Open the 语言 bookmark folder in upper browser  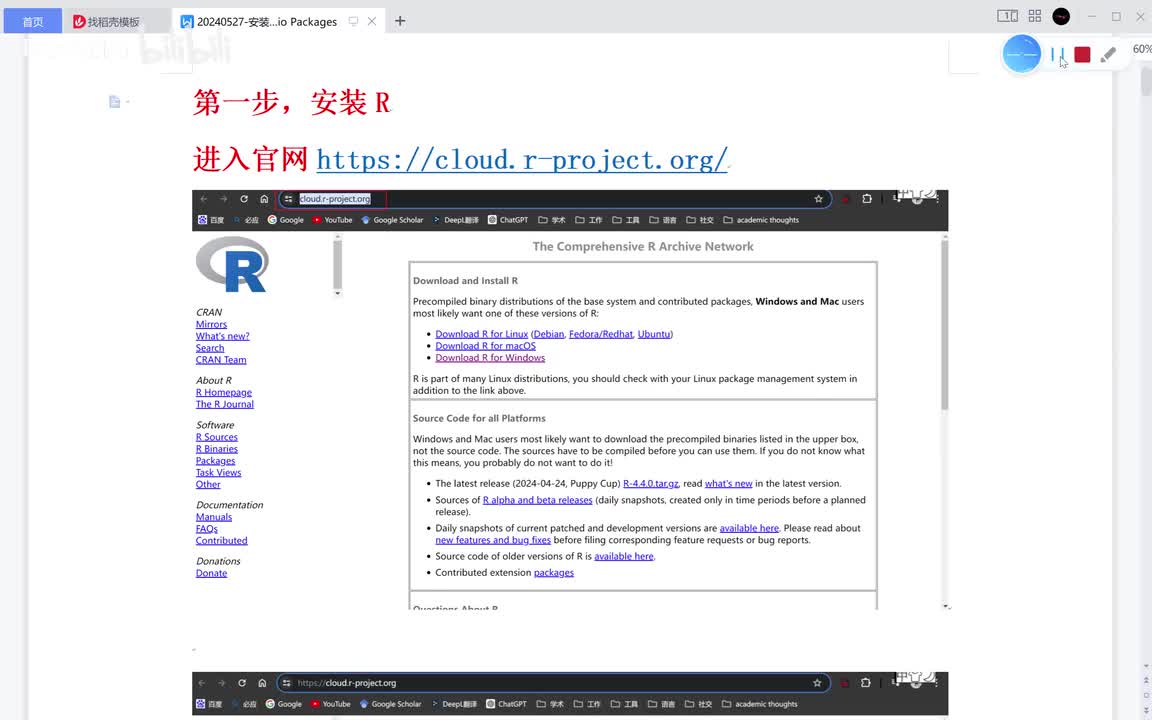point(663,220)
